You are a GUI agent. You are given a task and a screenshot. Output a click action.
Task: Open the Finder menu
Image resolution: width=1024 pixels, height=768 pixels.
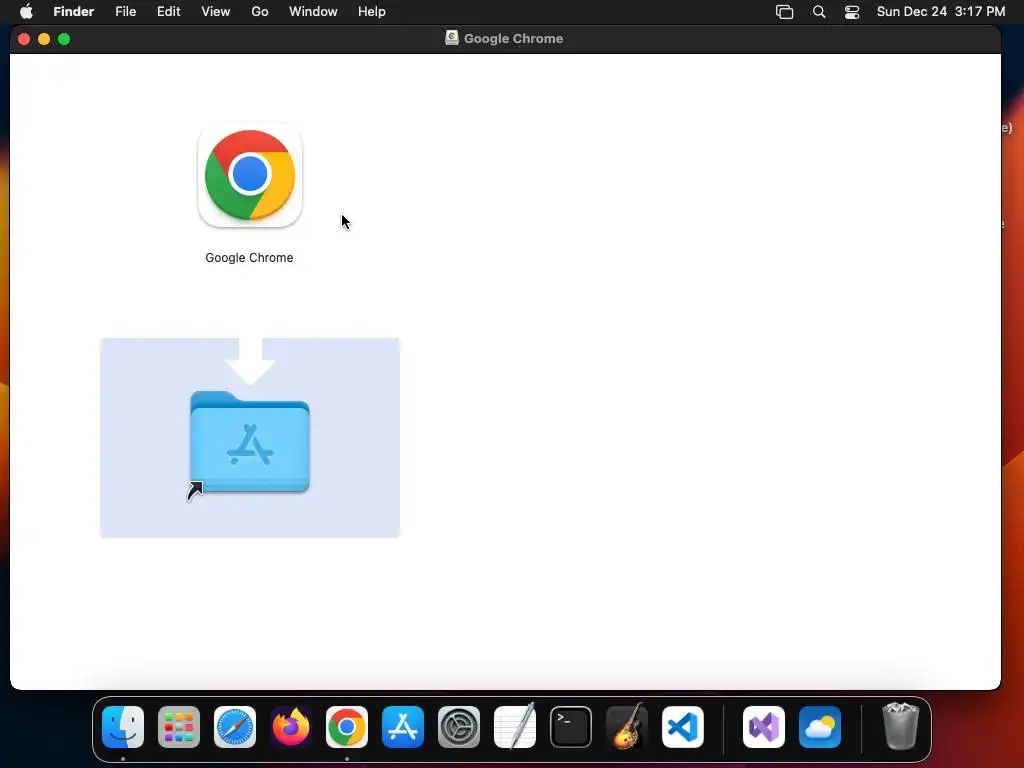coord(74,12)
